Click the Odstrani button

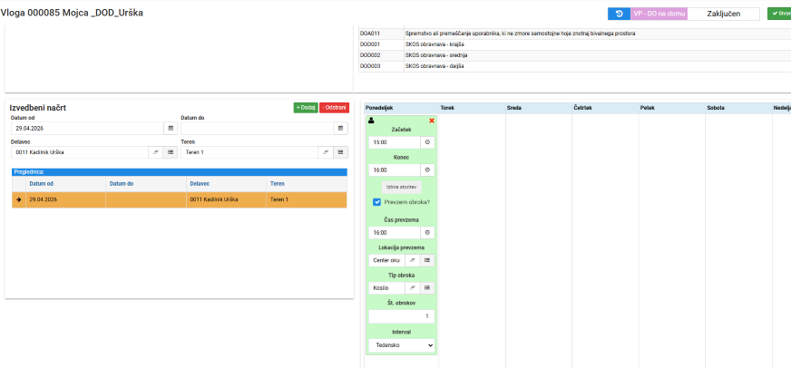point(334,108)
